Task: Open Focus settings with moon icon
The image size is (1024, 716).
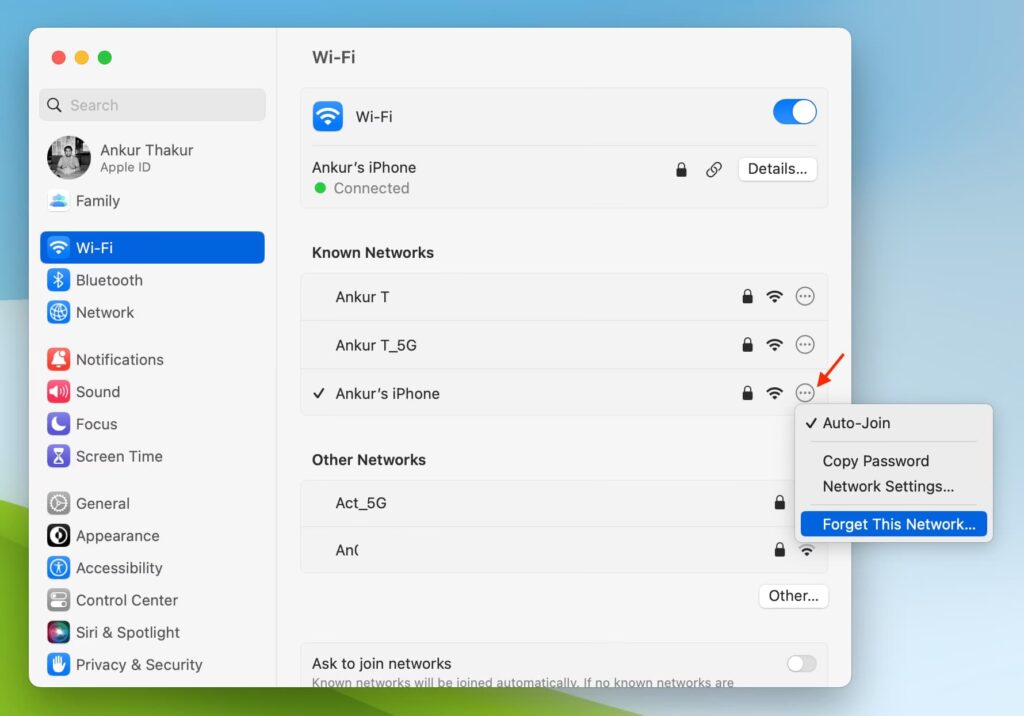Action: pyautogui.click(x=59, y=424)
